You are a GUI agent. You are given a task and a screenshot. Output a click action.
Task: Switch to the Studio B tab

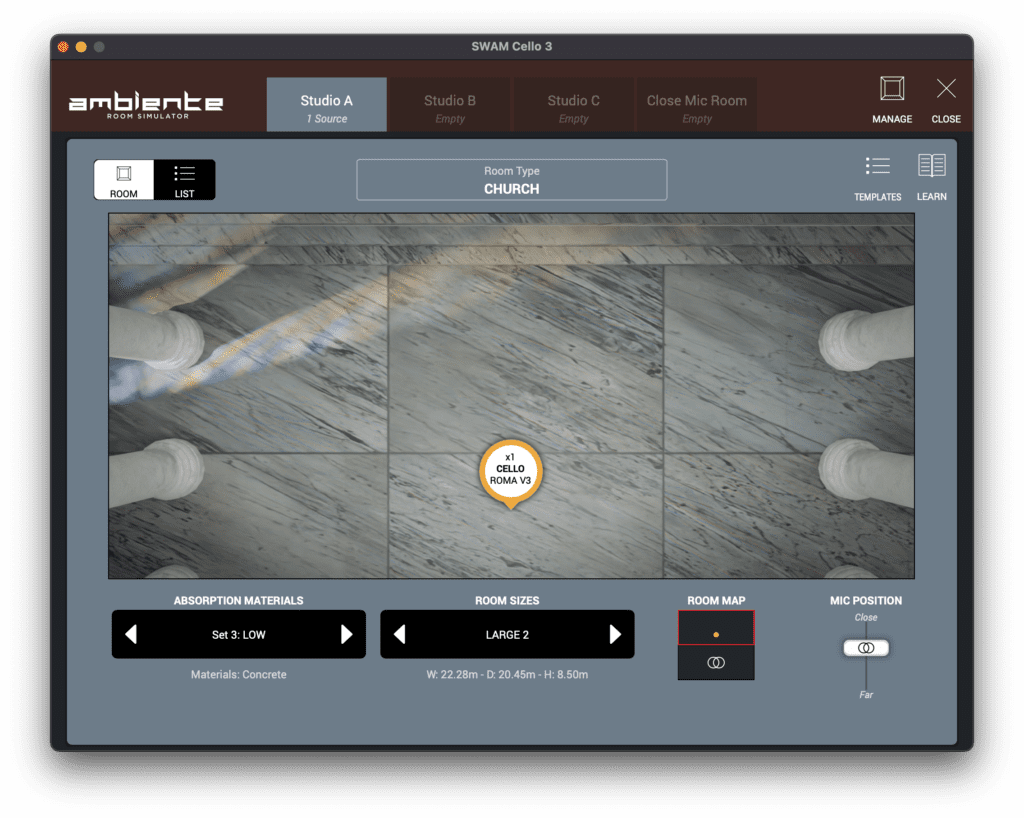pos(448,104)
